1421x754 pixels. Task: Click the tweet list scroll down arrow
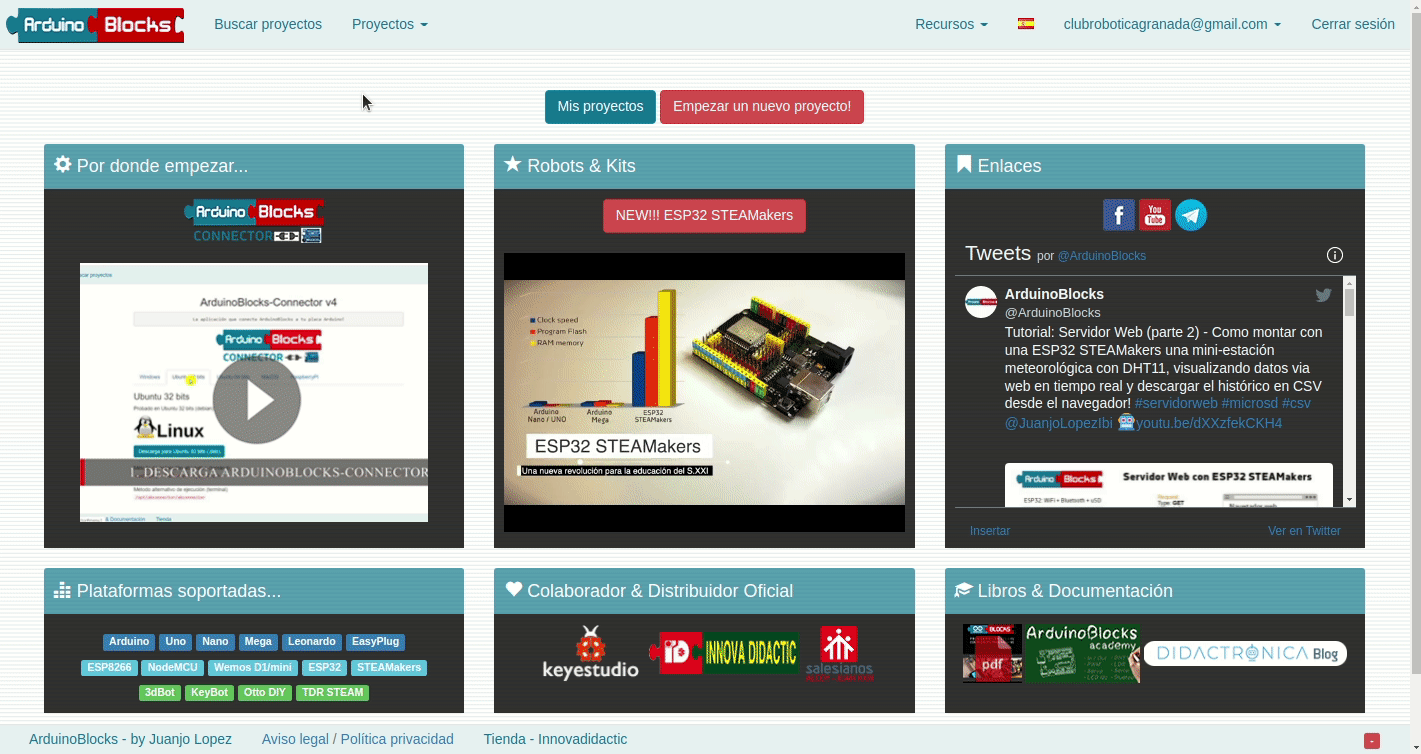click(x=1349, y=499)
